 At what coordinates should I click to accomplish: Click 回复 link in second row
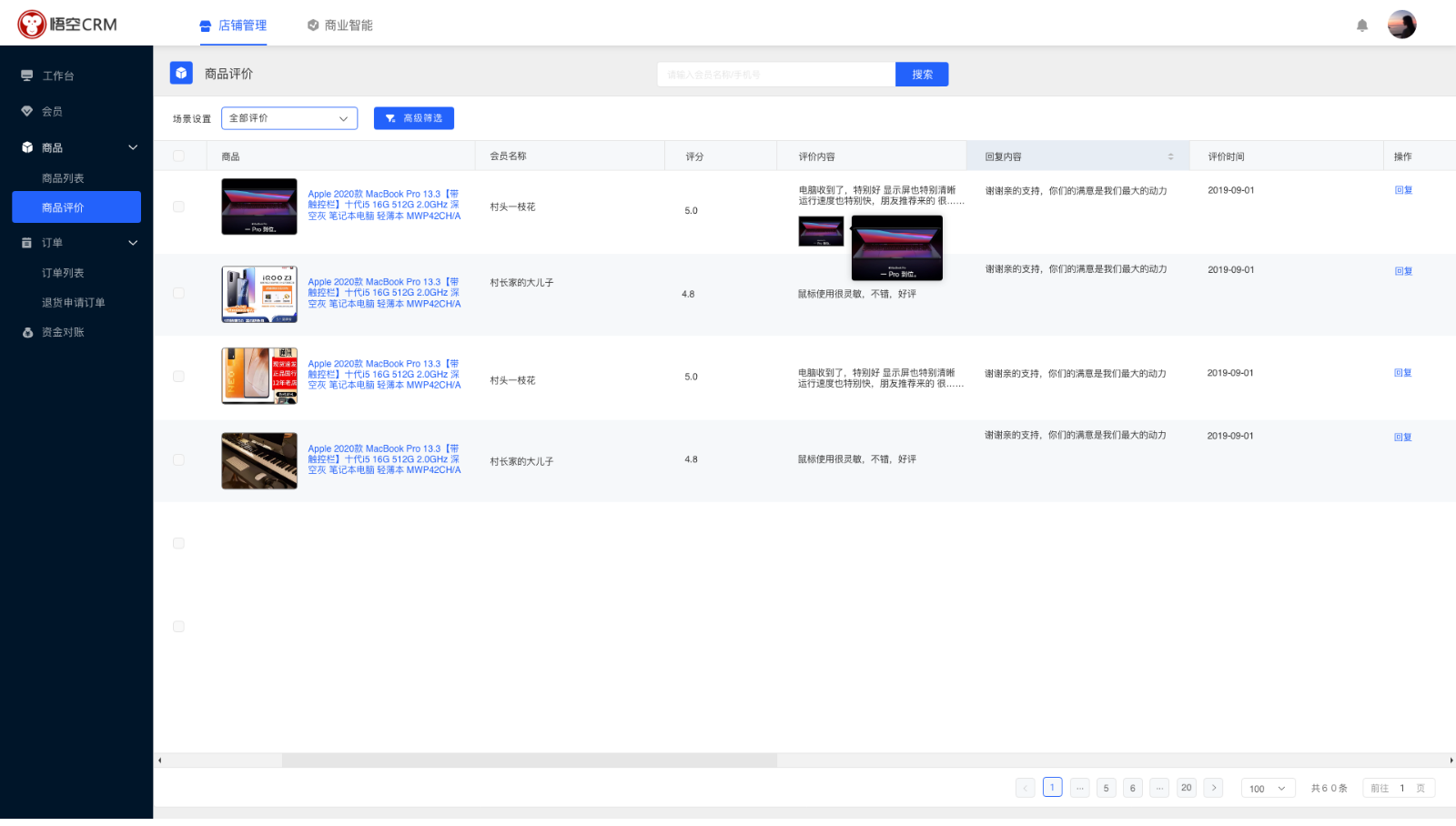[1403, 271]
